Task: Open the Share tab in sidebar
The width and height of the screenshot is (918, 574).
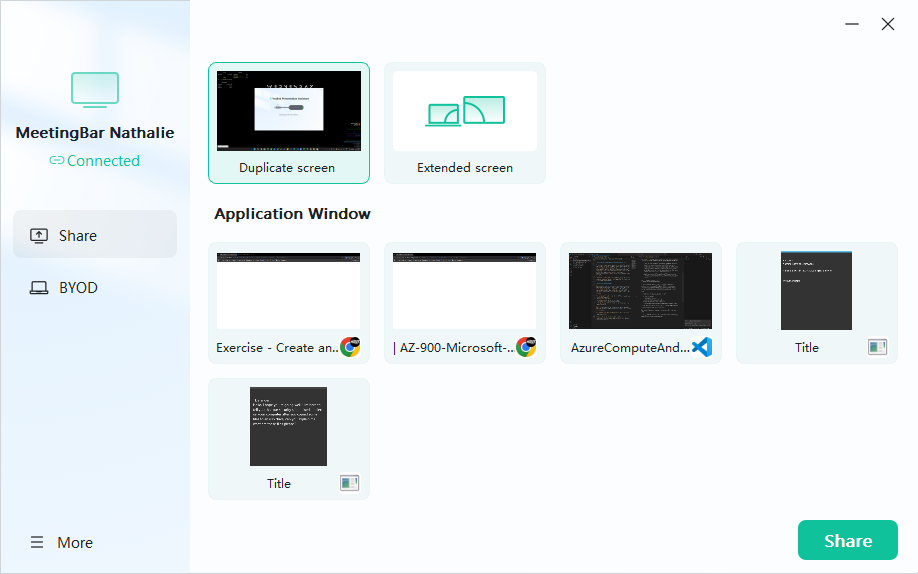Action: coord(95,236)
